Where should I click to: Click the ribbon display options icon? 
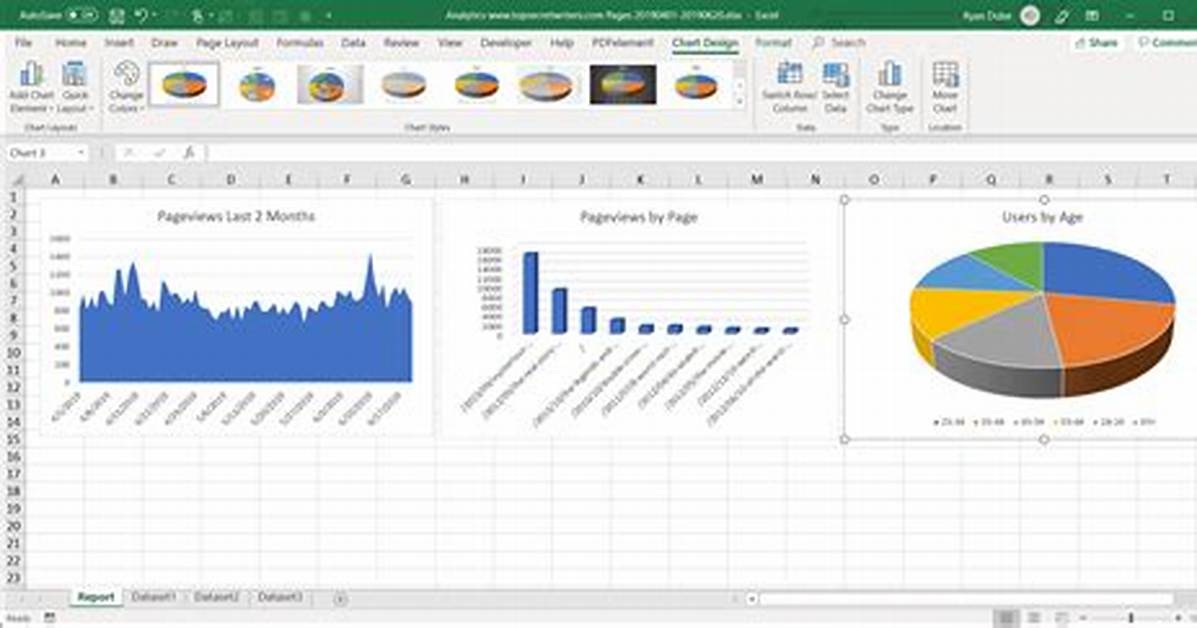pos(1092,15)
